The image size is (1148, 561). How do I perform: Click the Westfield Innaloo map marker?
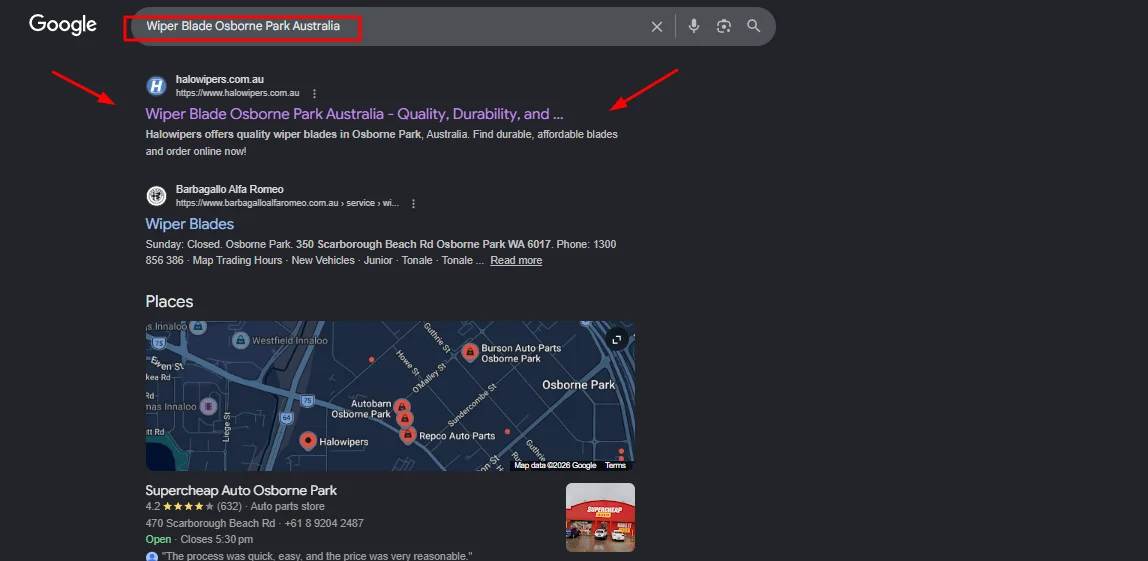tap(240, 341)
